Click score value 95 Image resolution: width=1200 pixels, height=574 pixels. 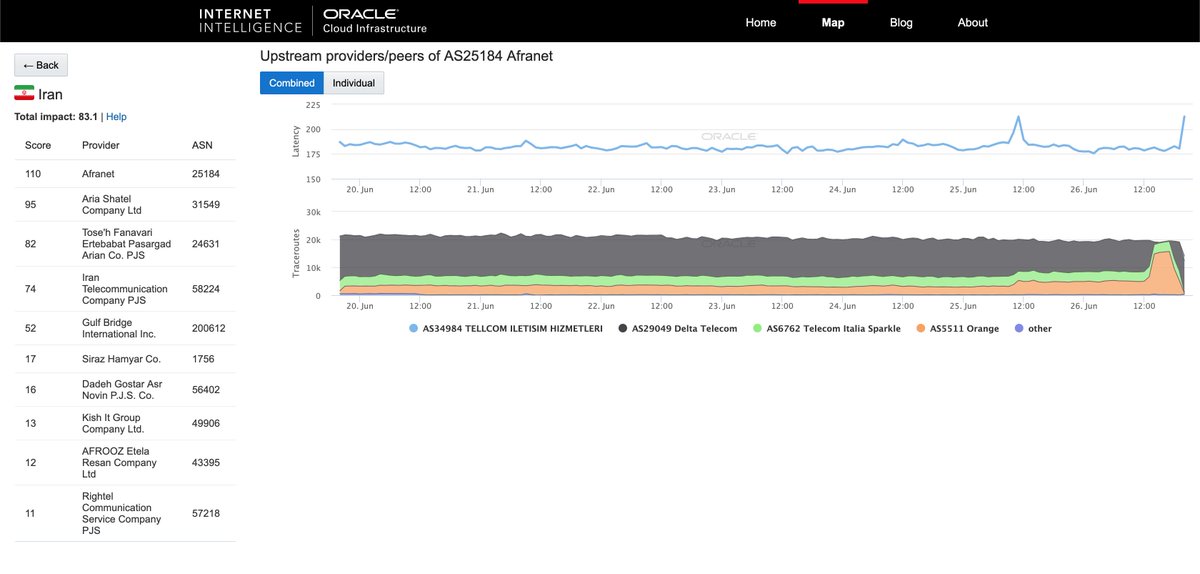[31, 205]
